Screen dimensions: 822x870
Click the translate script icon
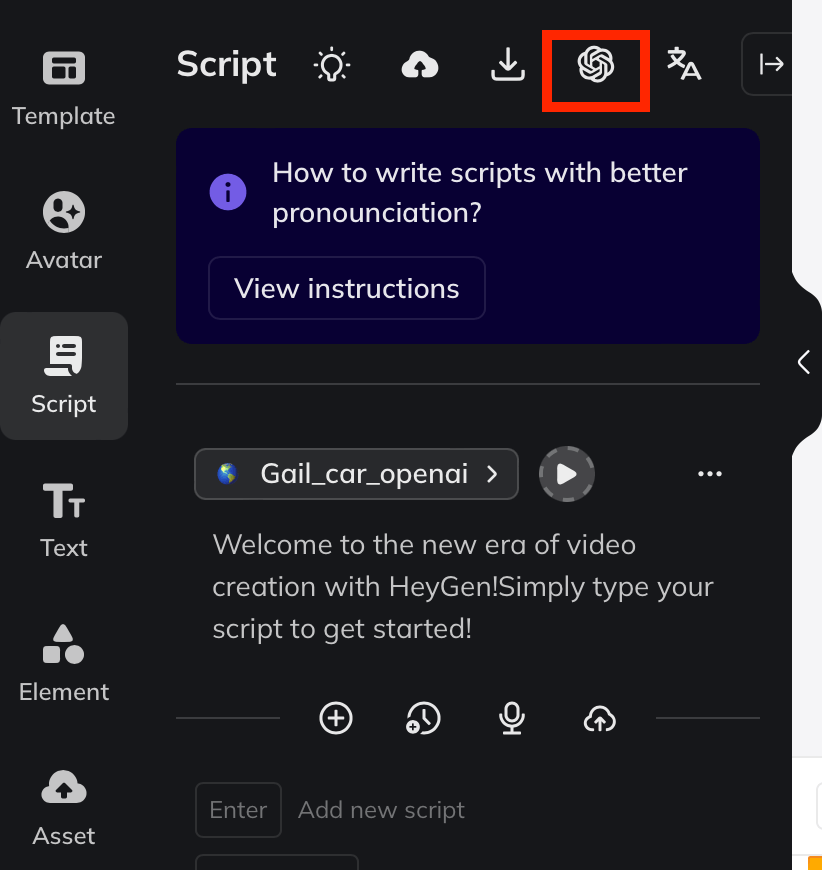[684, 65]
